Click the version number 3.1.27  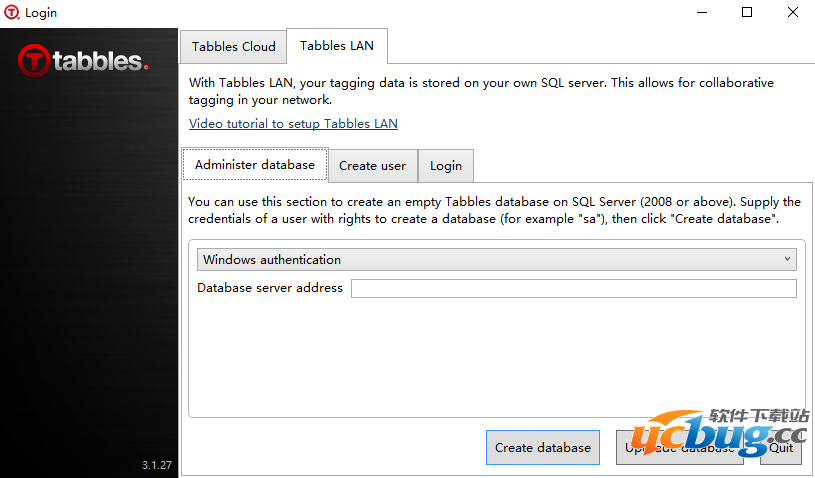157,465
